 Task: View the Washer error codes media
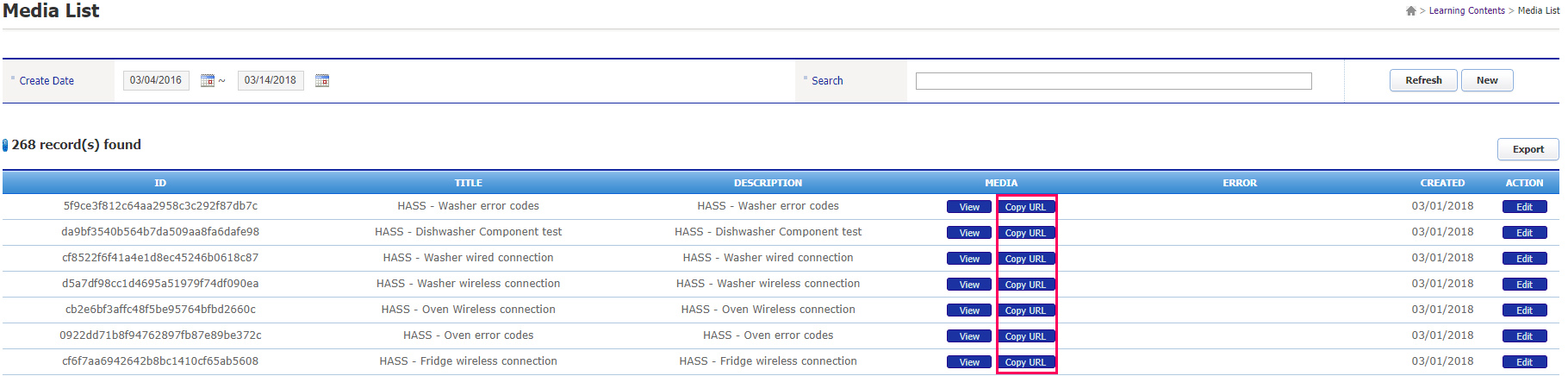pyautogui.click(x=969, y=207)
